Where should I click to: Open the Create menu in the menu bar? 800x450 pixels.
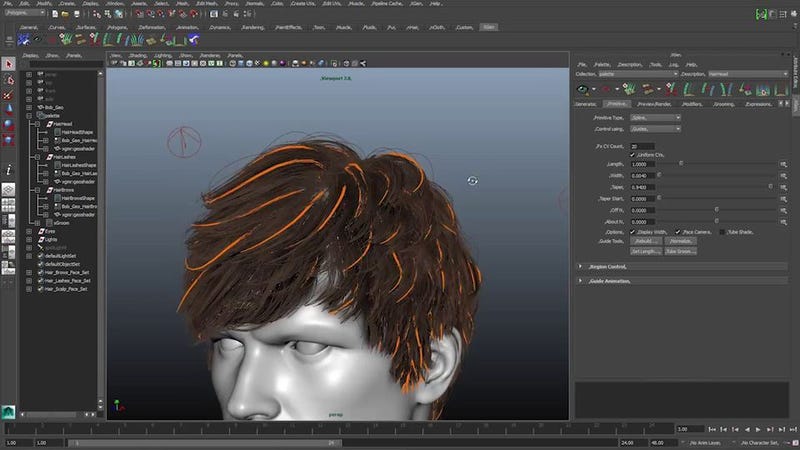(x=67, y=4)
